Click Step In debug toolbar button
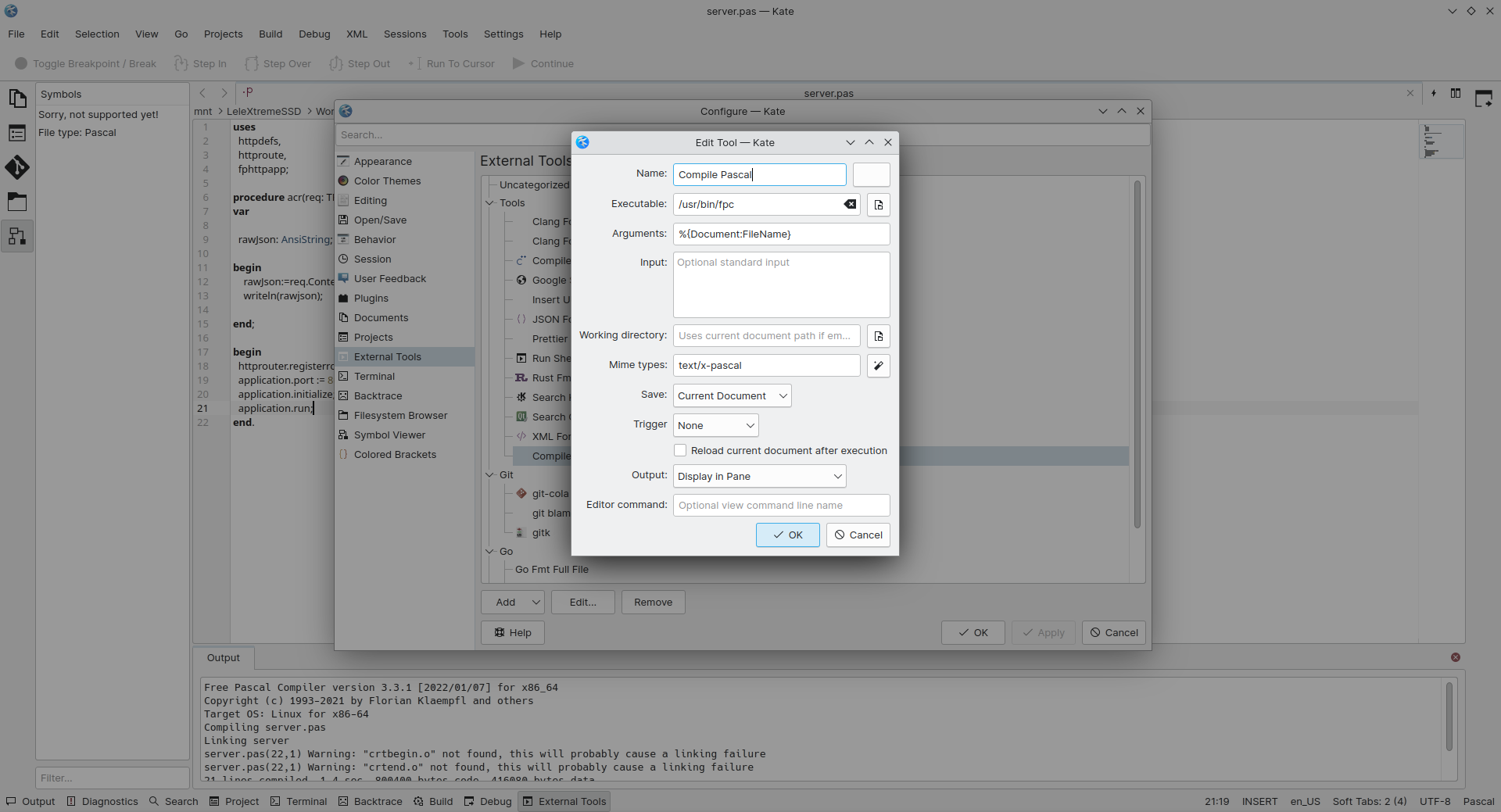Image resolution: width=1501 pixels, height=812 pixels. (x=201, y=64)
